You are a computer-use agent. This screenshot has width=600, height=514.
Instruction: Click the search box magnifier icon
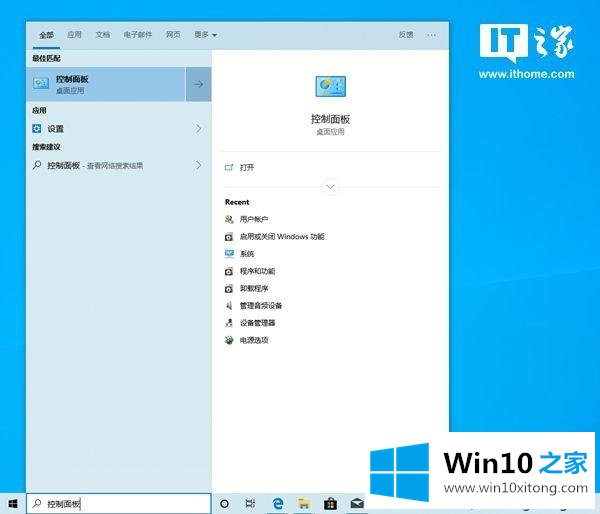[x=37, y=503]
